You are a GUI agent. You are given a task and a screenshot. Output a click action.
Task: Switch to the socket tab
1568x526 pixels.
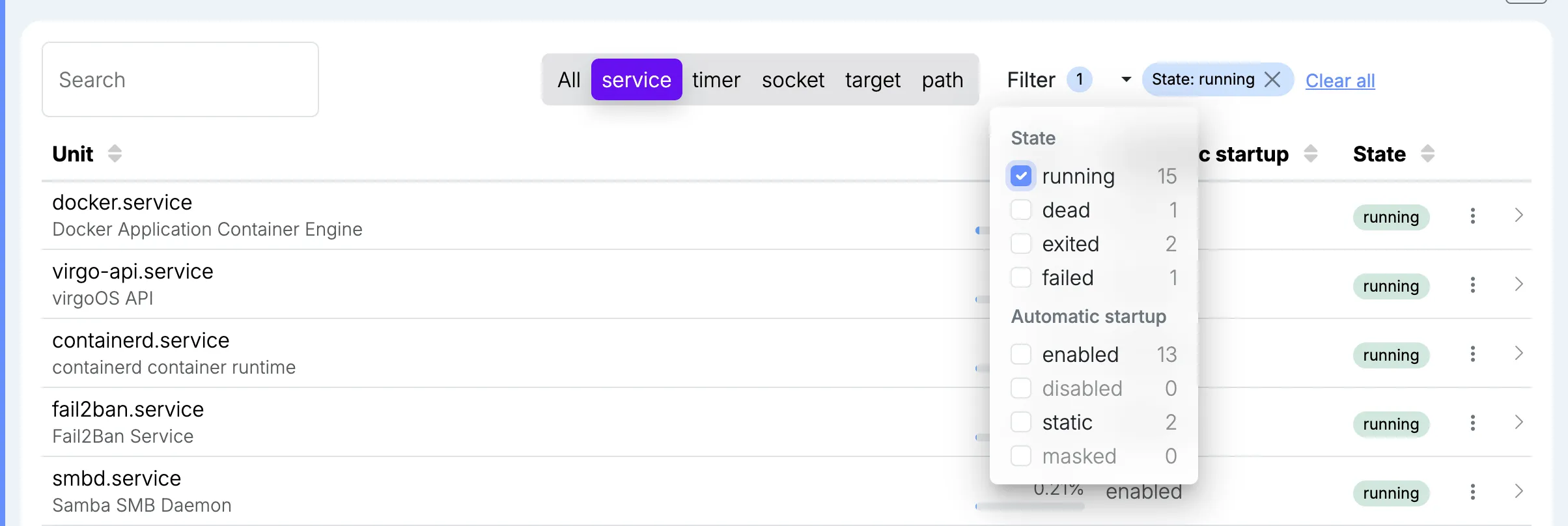pos(792,79)
